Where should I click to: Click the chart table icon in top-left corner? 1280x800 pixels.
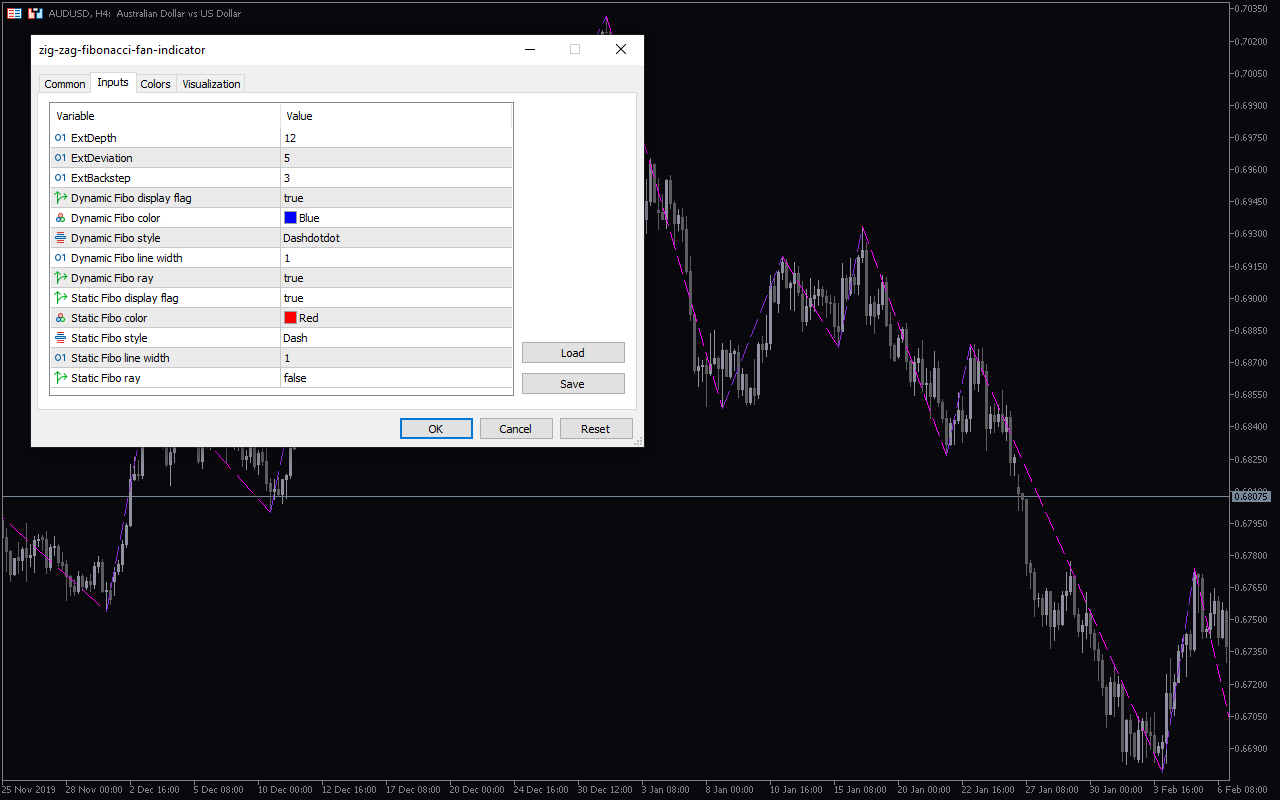point(14,14)
